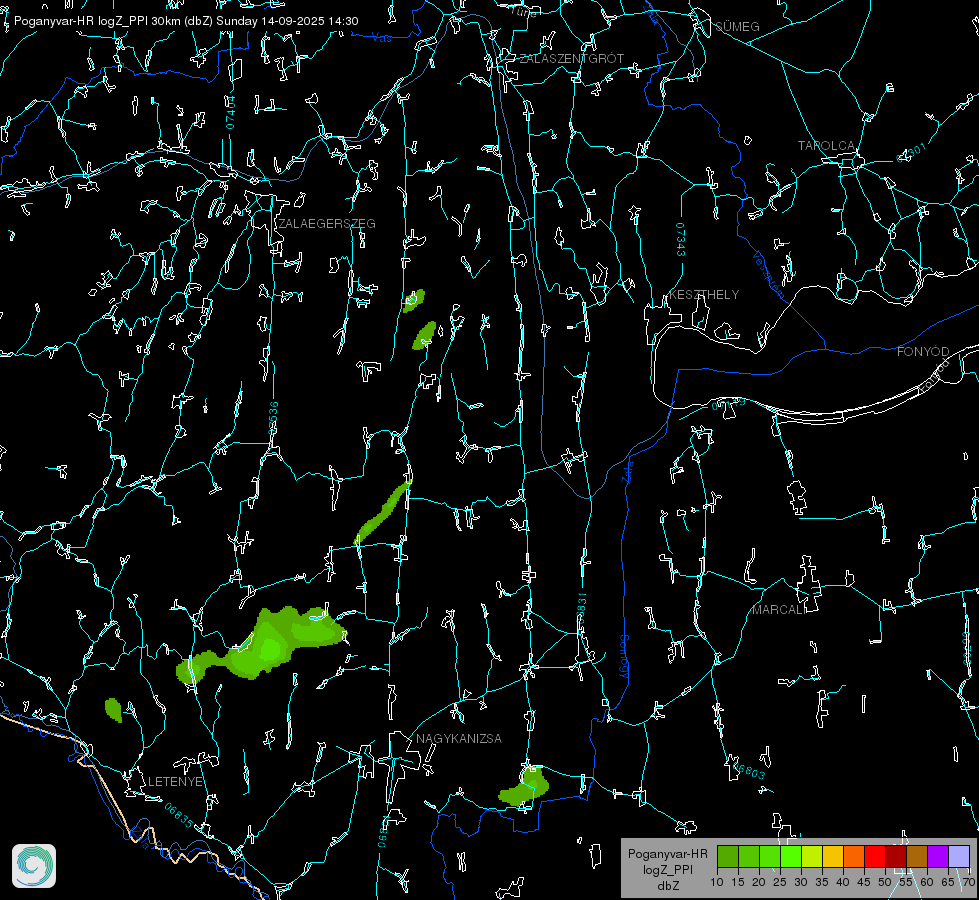Click the dbZ unit label in the legend
The width and height of the screenshot is (979, 900).
[x=668, y=886]
